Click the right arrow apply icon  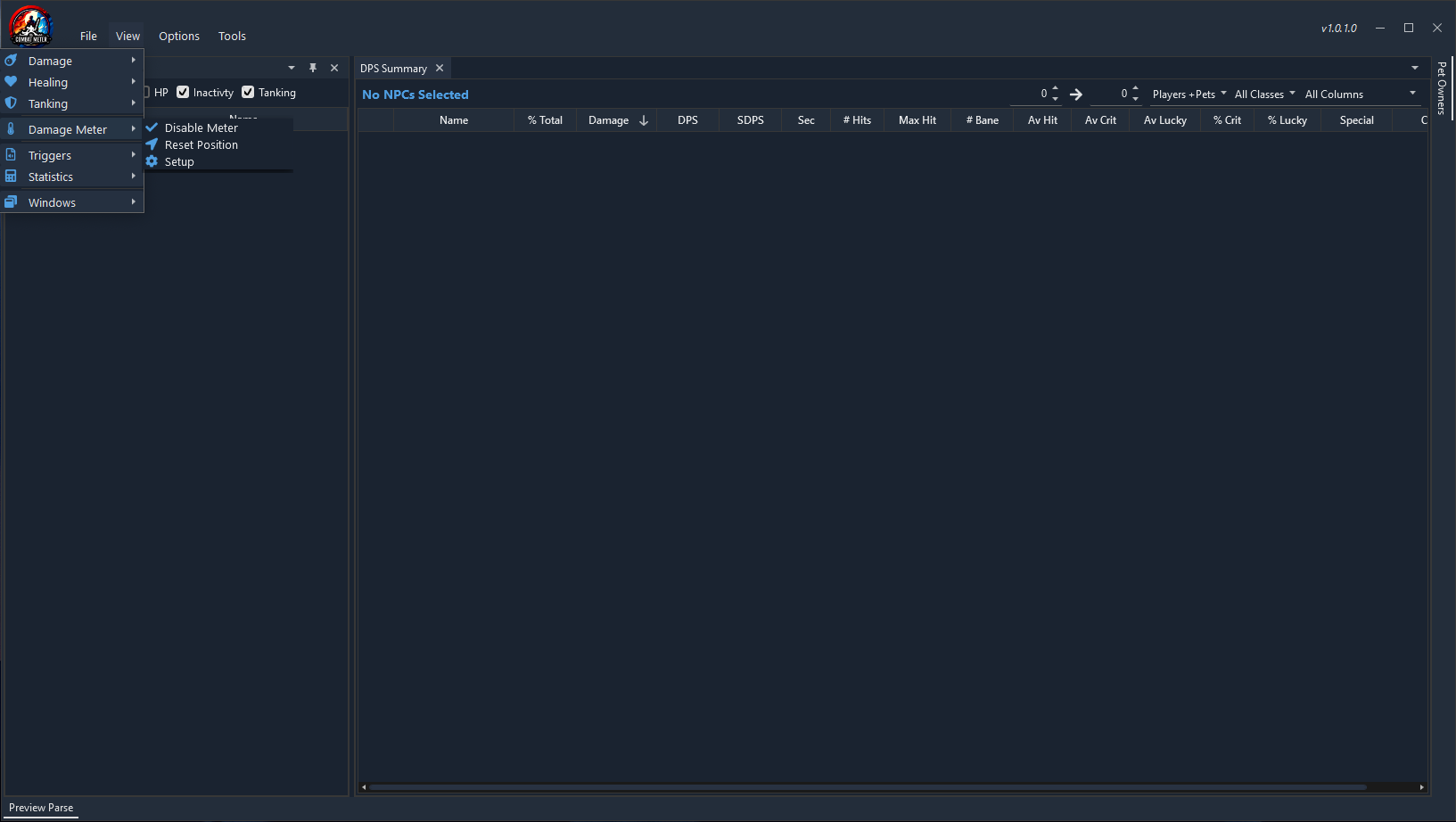pos(1076,94)
